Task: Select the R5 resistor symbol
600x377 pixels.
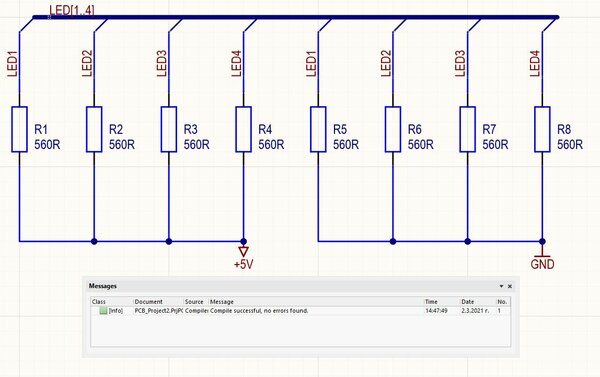Action: (x=318, y=129)
